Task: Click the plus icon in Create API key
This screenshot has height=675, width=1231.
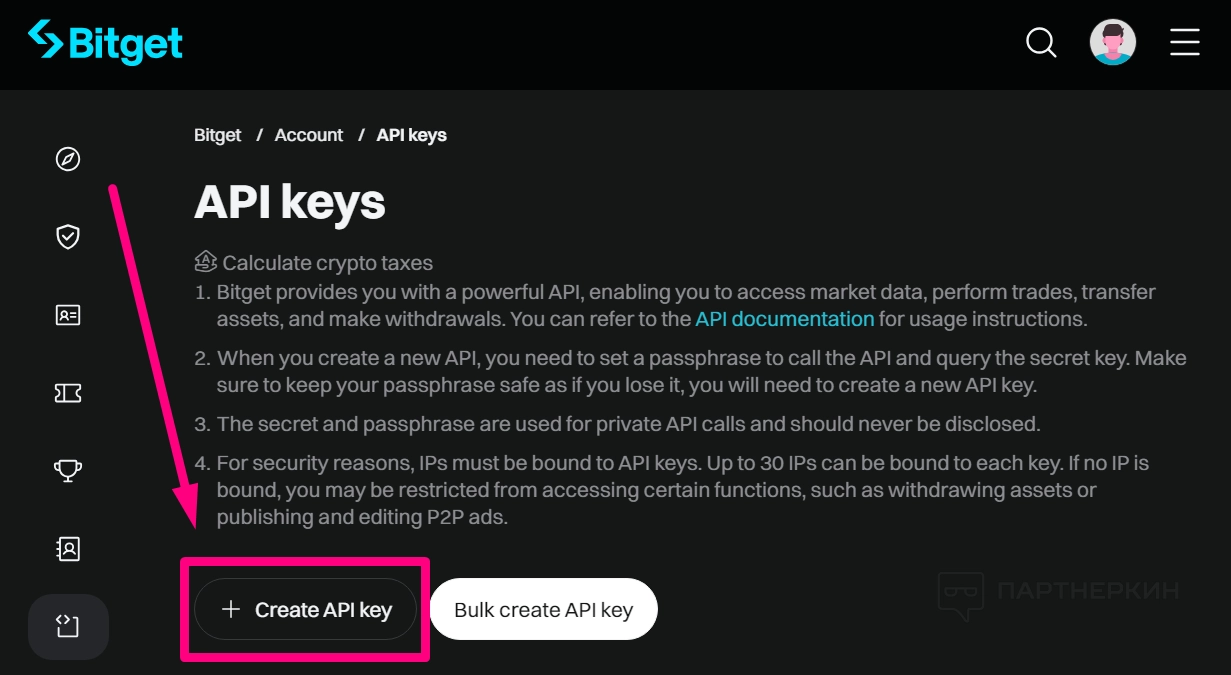Action: coord(231,609)
